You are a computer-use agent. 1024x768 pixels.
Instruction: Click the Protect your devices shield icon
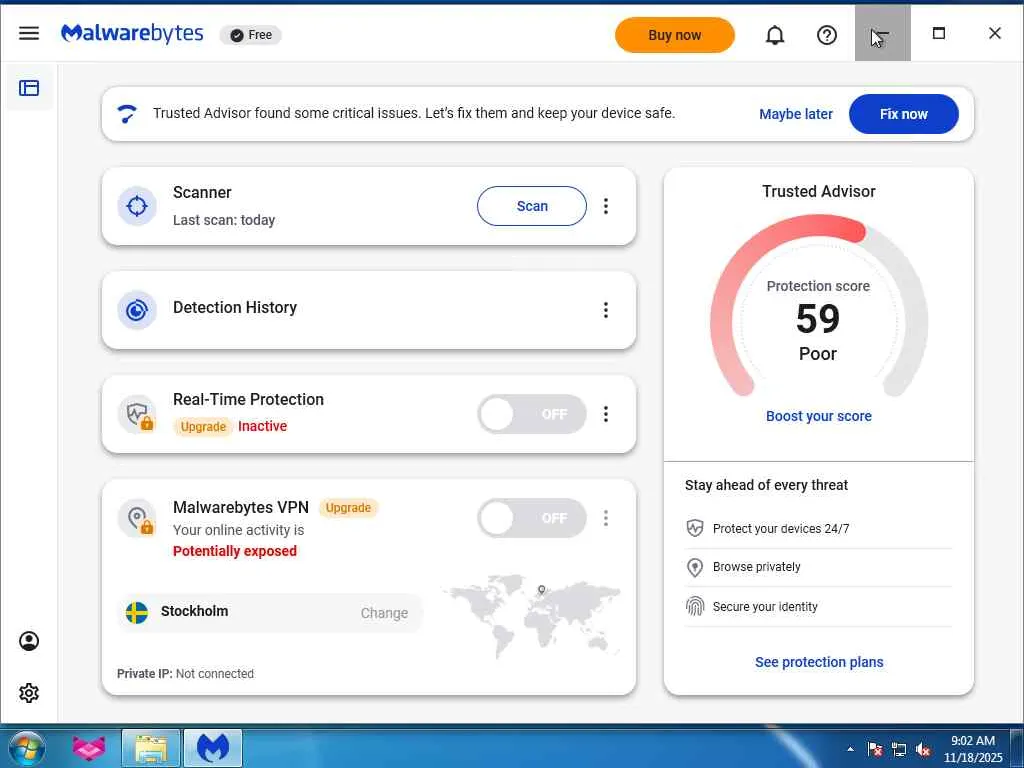(x=695, y=528)
